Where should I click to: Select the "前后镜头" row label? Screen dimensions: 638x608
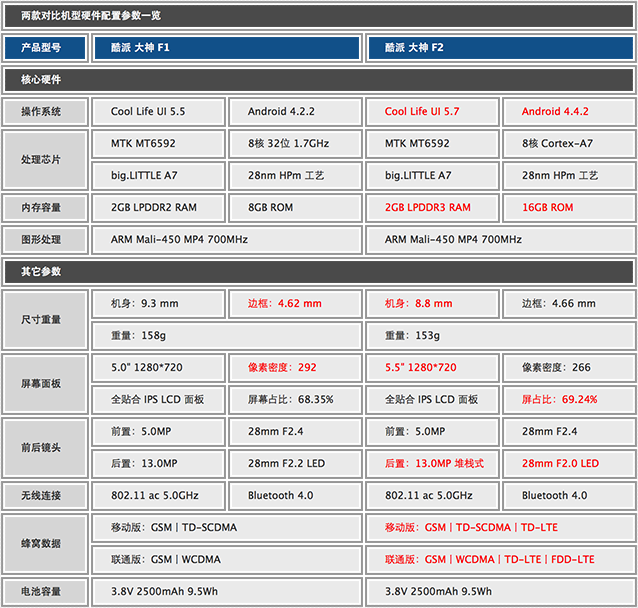tap(45, 448)
